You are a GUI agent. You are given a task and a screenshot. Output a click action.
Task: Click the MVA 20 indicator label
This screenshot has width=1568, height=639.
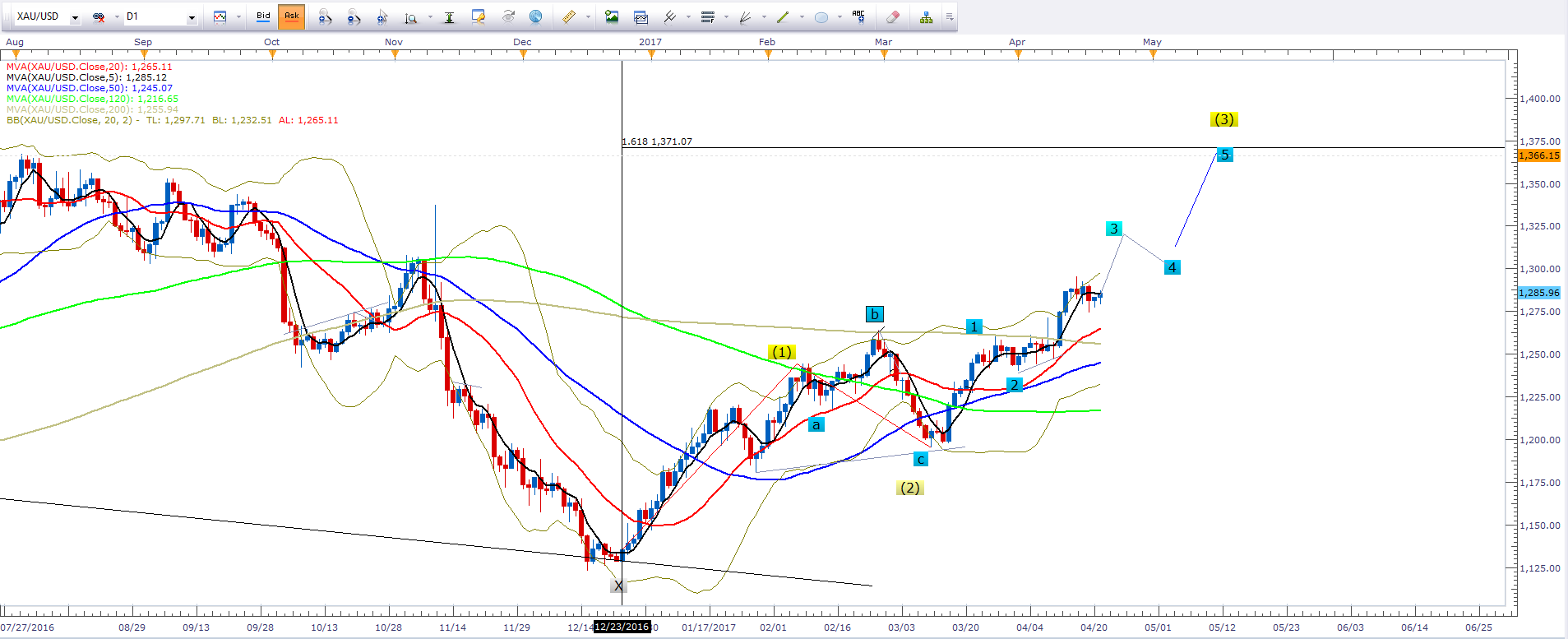pos(89,67)
